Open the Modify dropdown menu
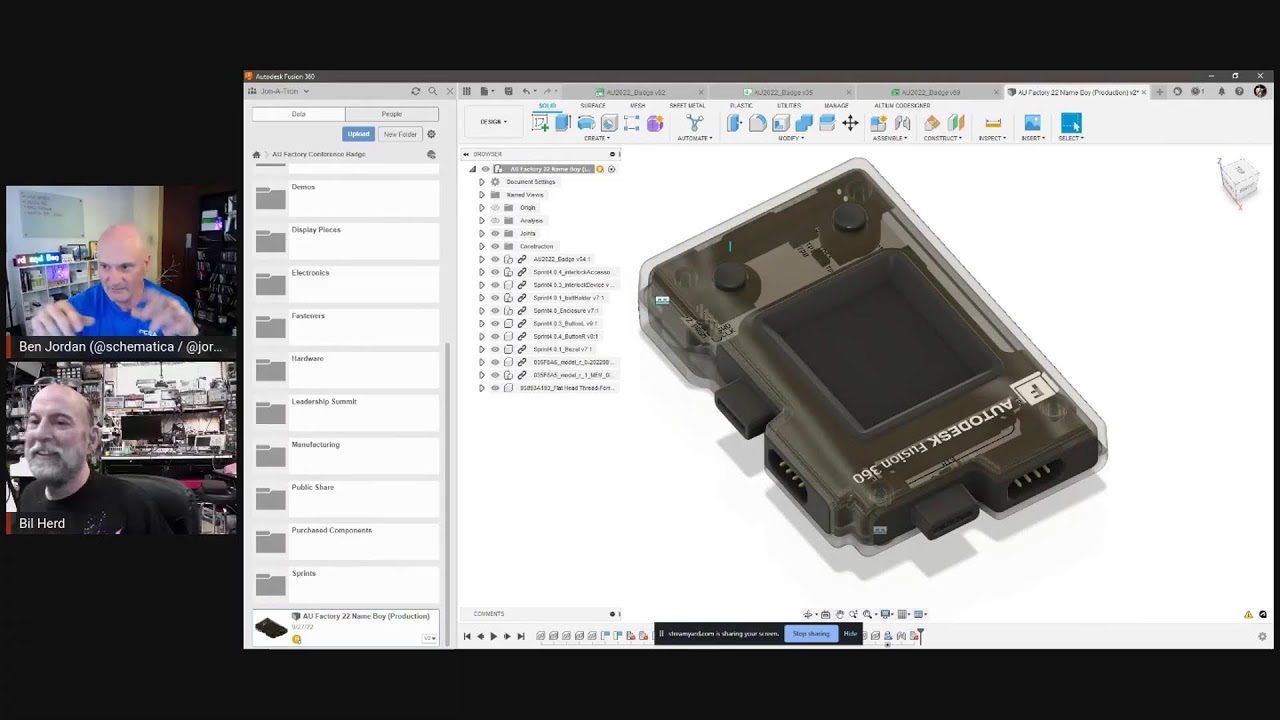 tap(791, 138)
